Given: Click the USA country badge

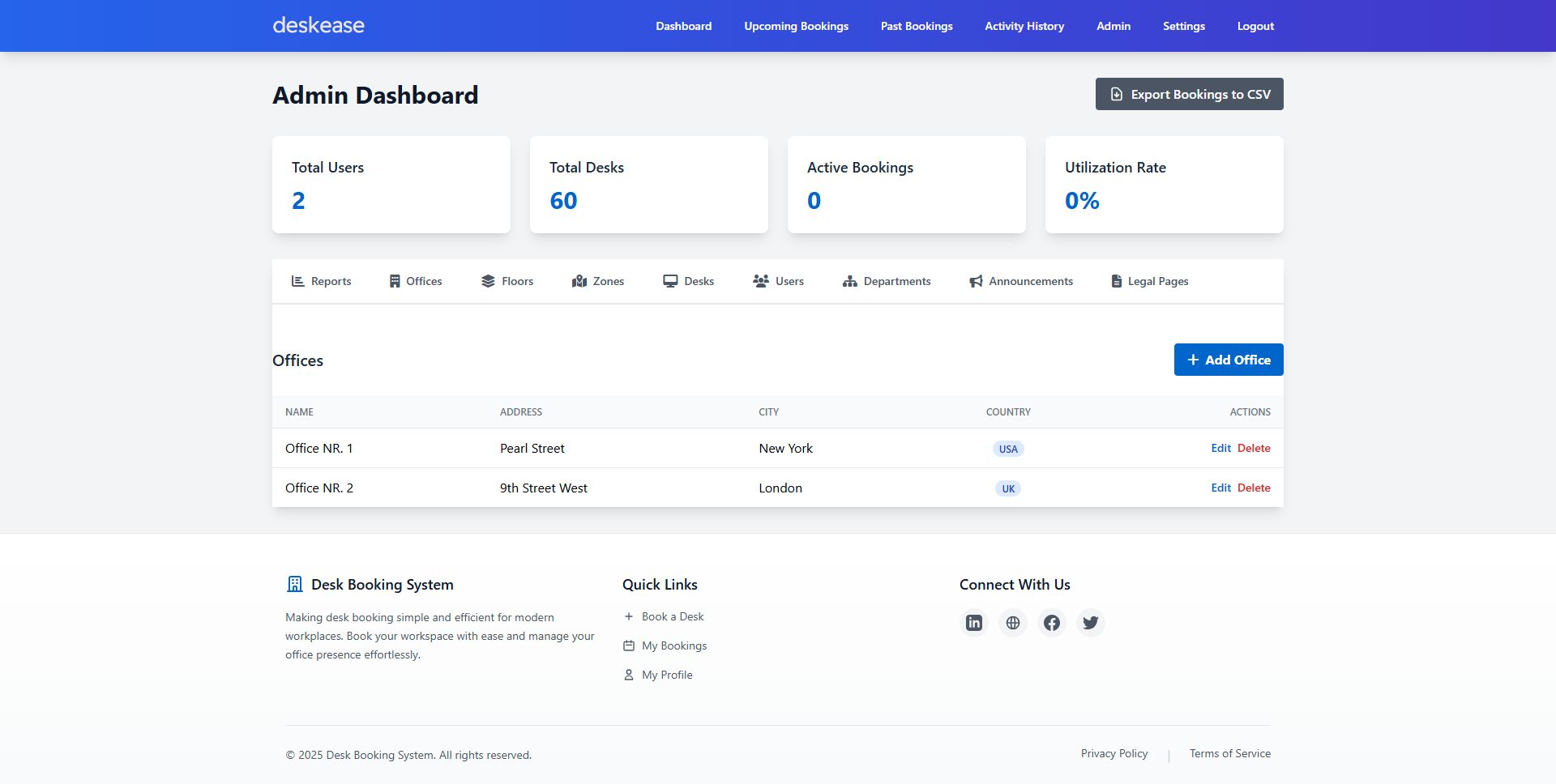Looking at the screenshot, I should coord(1008,449).
